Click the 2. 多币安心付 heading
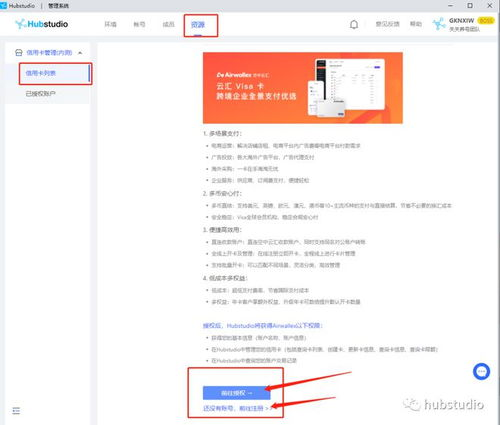Image resolution: width=500 pixels, height=425 pixels. coord(222,193)
